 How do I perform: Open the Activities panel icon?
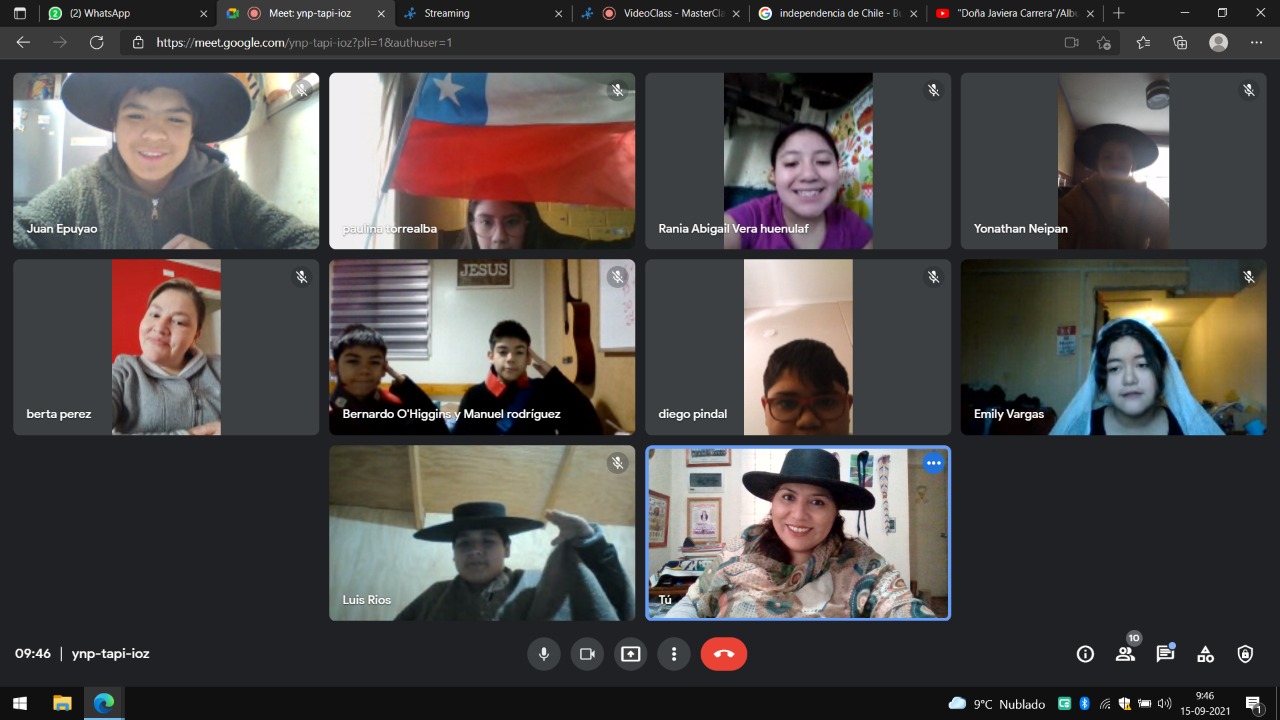1205,654
